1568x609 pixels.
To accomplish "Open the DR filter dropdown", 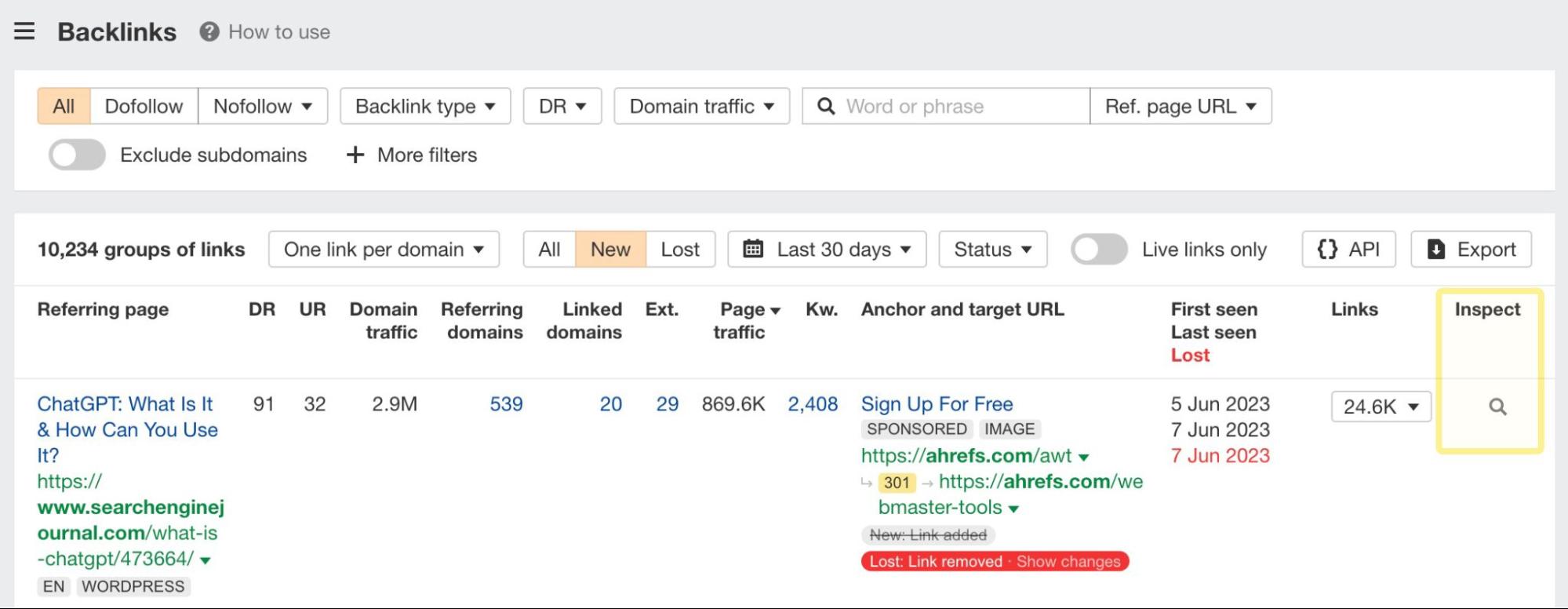I will [x=562, y=106].
